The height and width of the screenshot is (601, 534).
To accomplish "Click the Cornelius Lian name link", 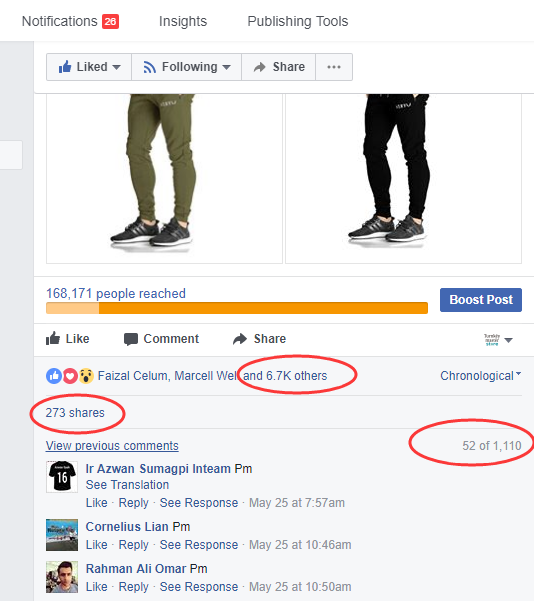I will tap(127, 527).
